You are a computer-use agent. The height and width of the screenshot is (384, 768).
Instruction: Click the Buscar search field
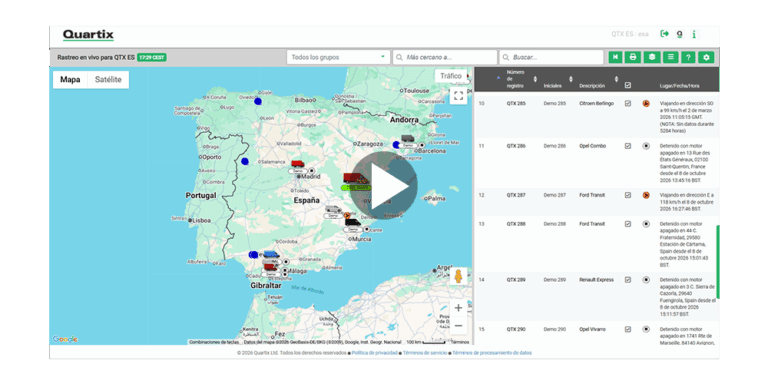(x=552, y=57)
